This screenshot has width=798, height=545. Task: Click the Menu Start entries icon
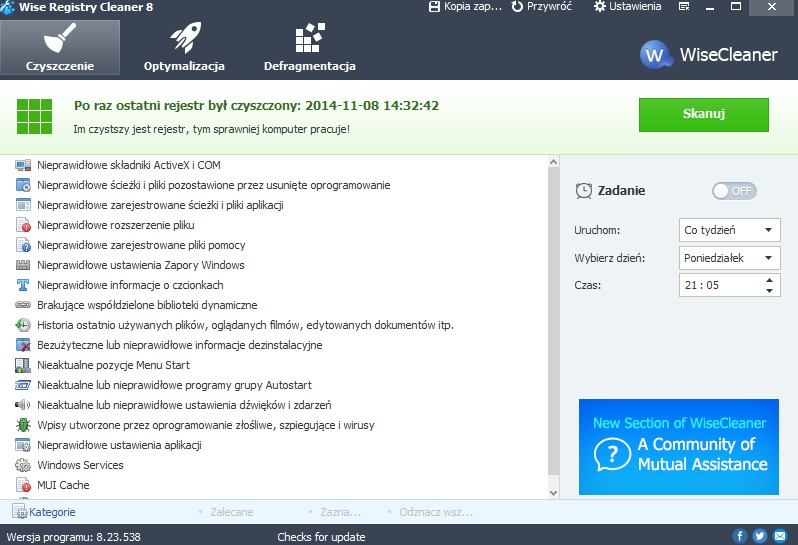23,365
